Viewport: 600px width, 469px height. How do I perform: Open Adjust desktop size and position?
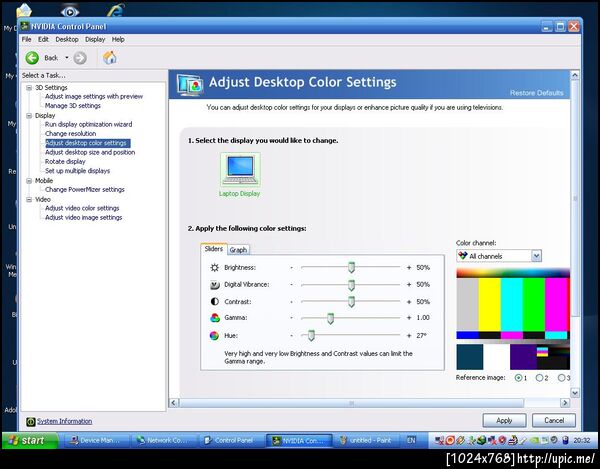point(90,152)
